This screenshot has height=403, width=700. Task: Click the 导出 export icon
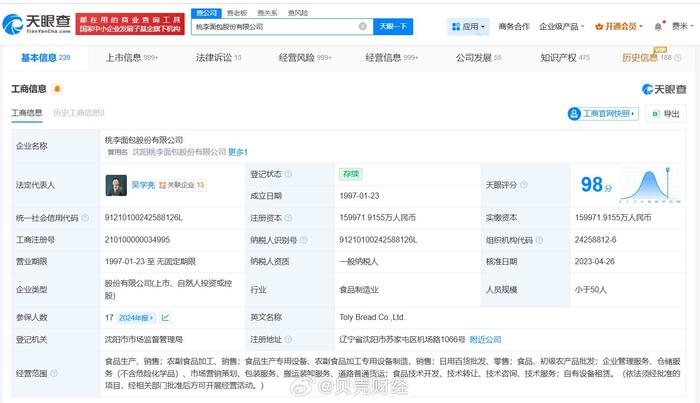[655, 114]
